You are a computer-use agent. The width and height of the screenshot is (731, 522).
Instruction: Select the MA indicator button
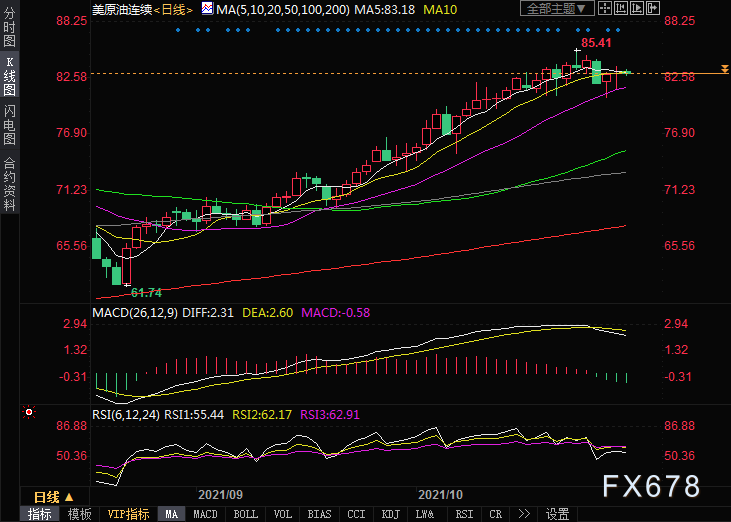172,514
